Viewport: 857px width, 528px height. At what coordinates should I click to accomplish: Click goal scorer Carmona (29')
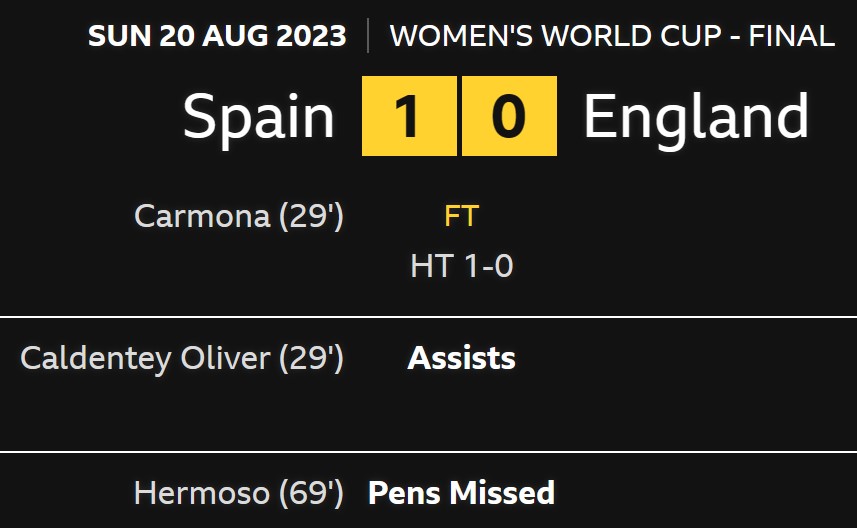click(x=239, y=216)
